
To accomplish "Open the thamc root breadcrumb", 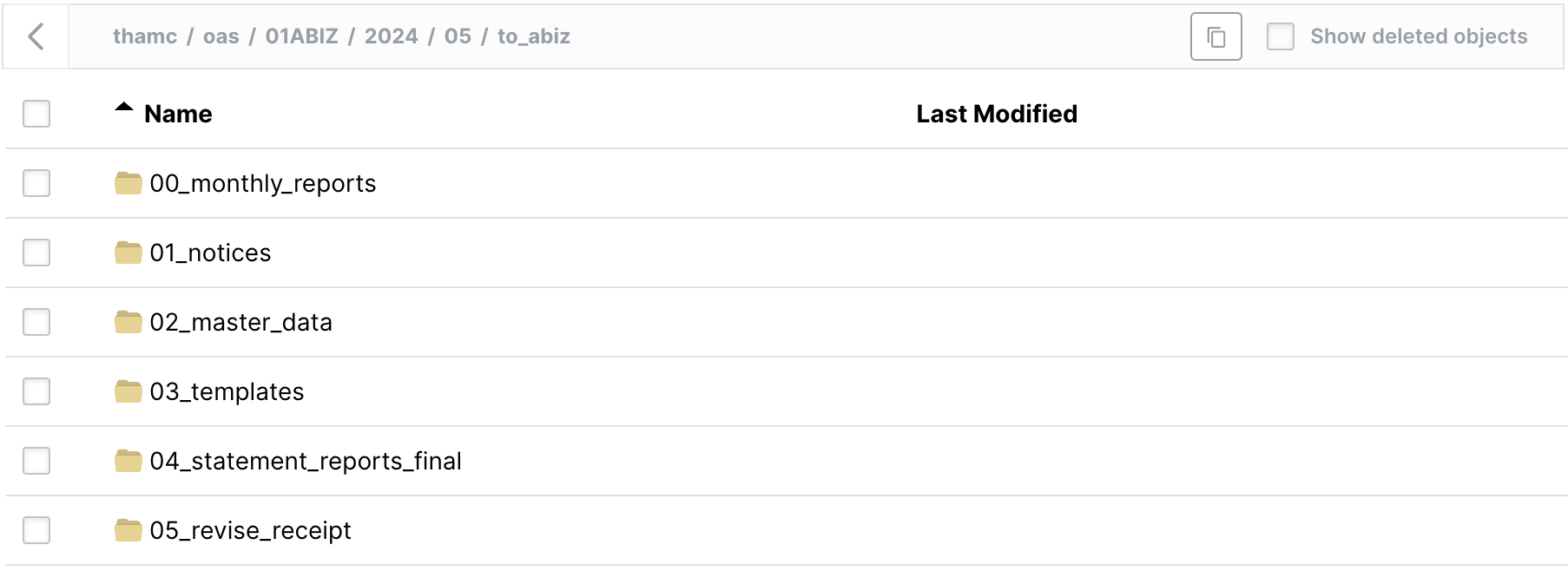I will click(x=144, y=36).
